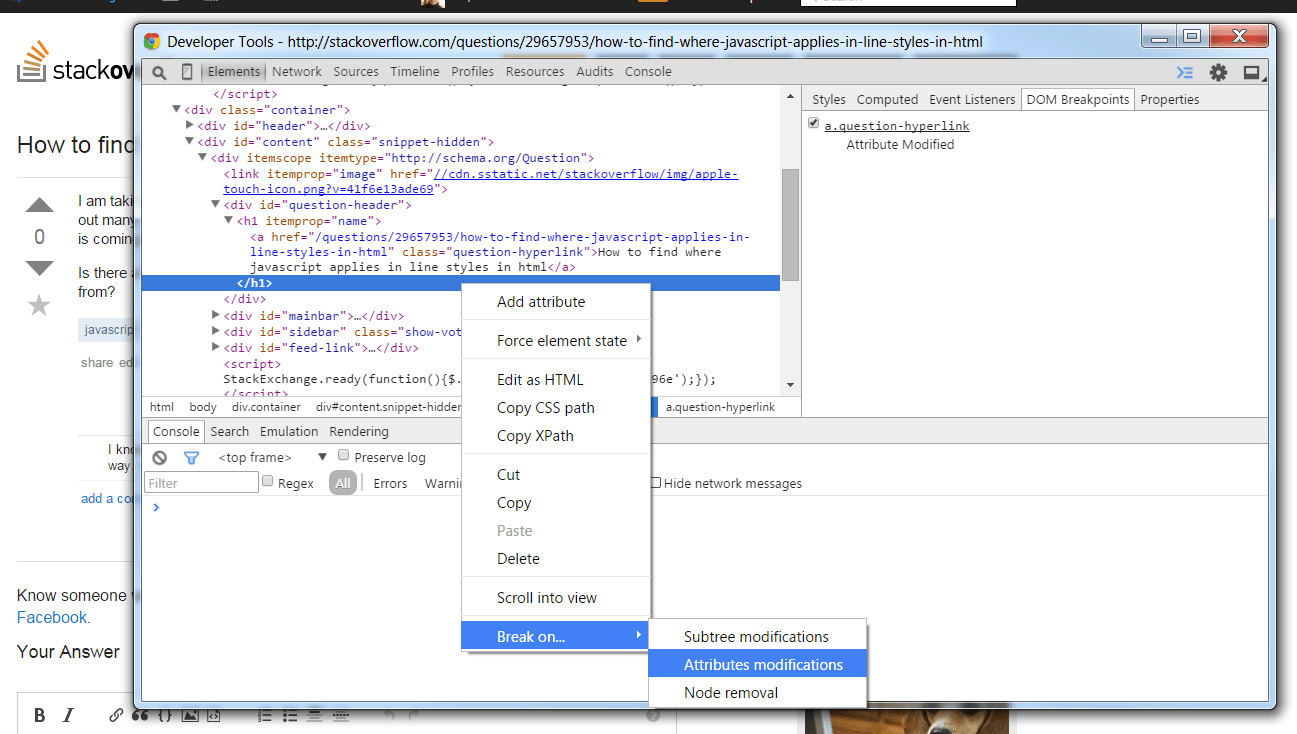Screen dimensions: 1297x734
Task: Collapse the h1 itemprop name node
Action: 229,221
